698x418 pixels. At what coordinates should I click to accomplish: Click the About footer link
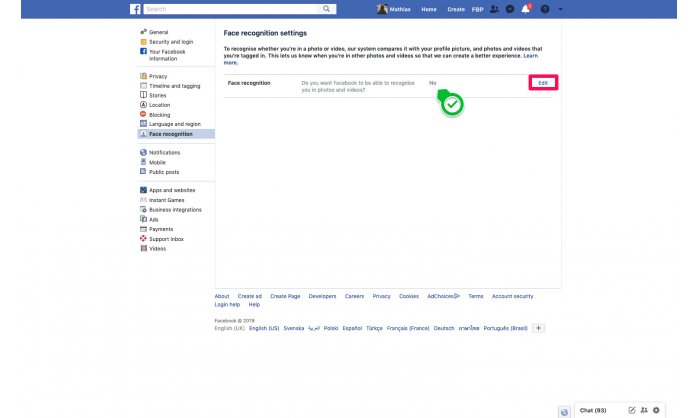tap(222, 296)
